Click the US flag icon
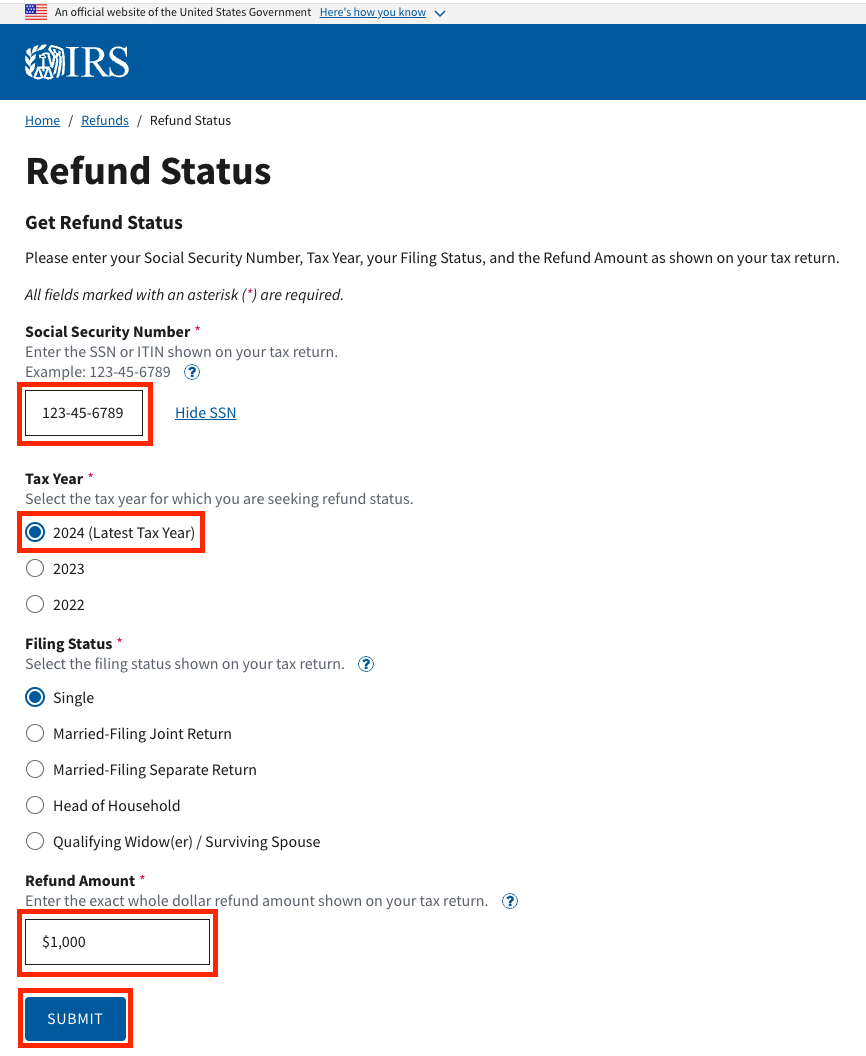Image resolution: width=866 pixels, height=1056 pixels. pyautogui.click(x=36, y=12)
